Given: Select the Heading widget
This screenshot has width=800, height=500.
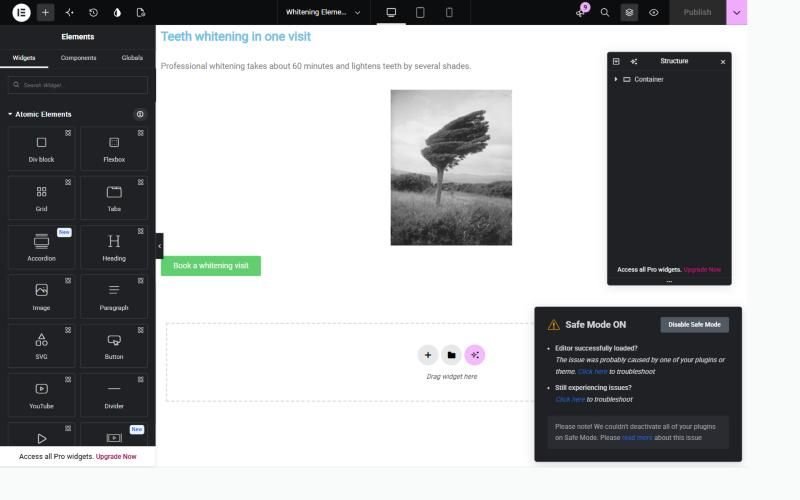Looking at the screenshot, I should (x=114, y=247).
